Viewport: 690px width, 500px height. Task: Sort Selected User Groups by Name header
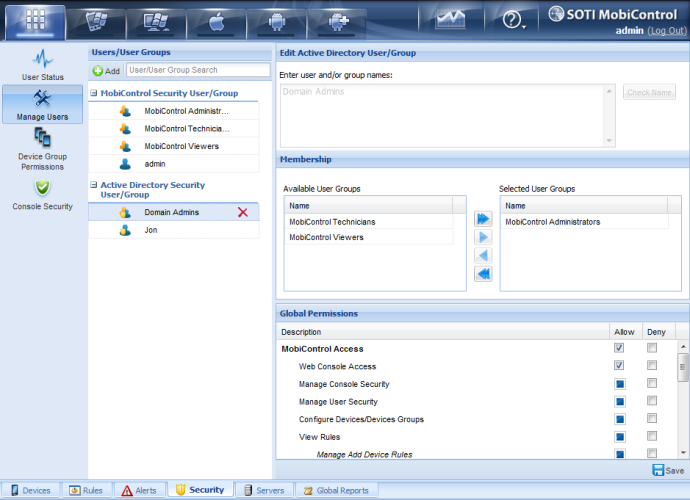584,206
